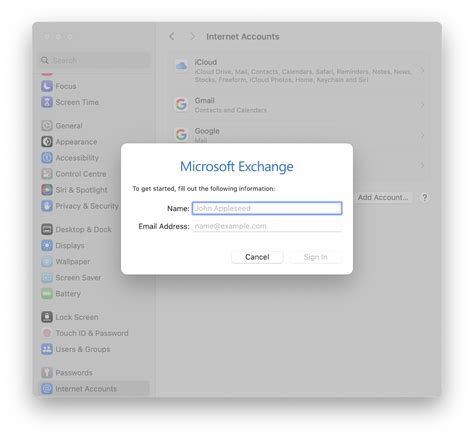Click the Touch ID & Password label
The height and width of the screenshot is (439, 474).
click(x=92, y=333)
